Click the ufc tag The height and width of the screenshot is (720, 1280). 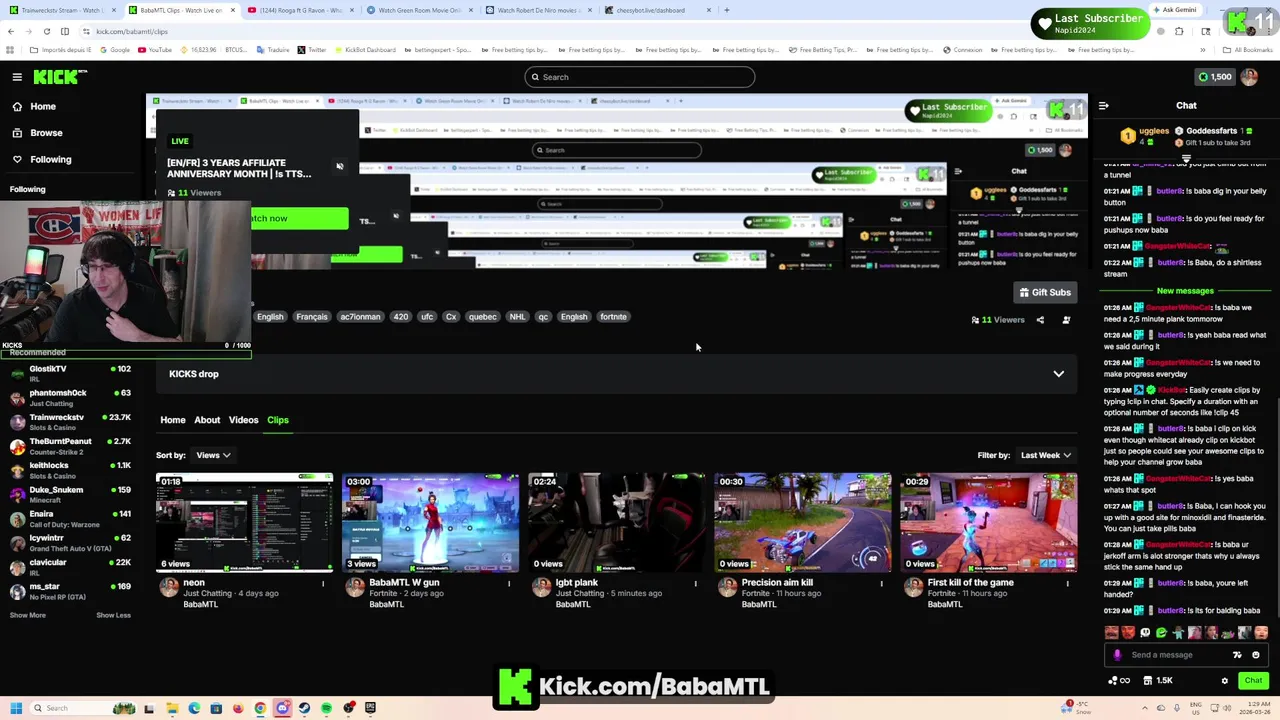point(427,317)
